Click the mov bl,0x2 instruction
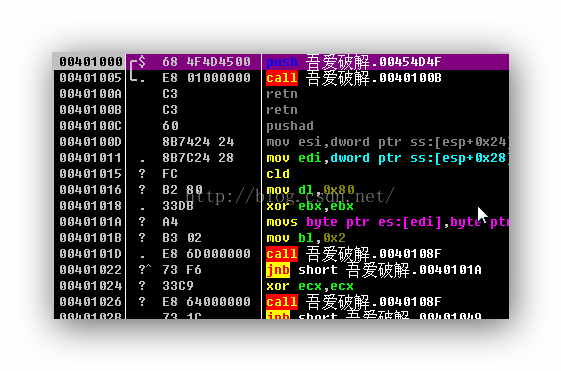 click(x=306, y=238)
